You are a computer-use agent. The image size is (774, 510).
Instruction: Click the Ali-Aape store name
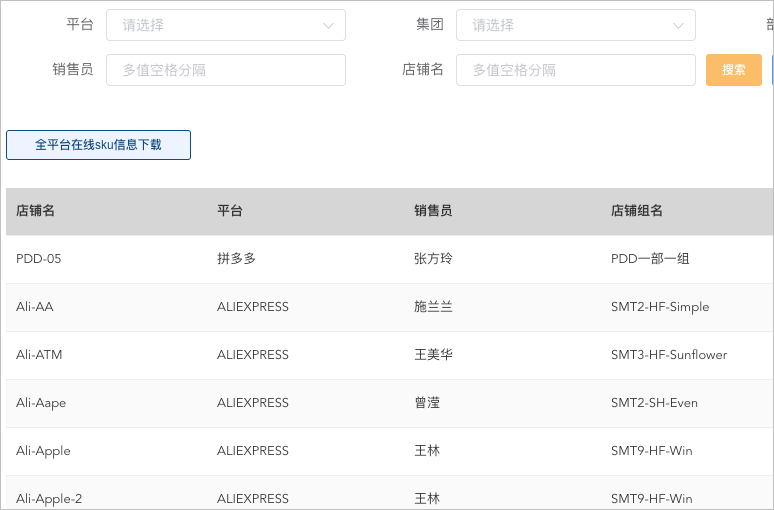pos(41,403)
